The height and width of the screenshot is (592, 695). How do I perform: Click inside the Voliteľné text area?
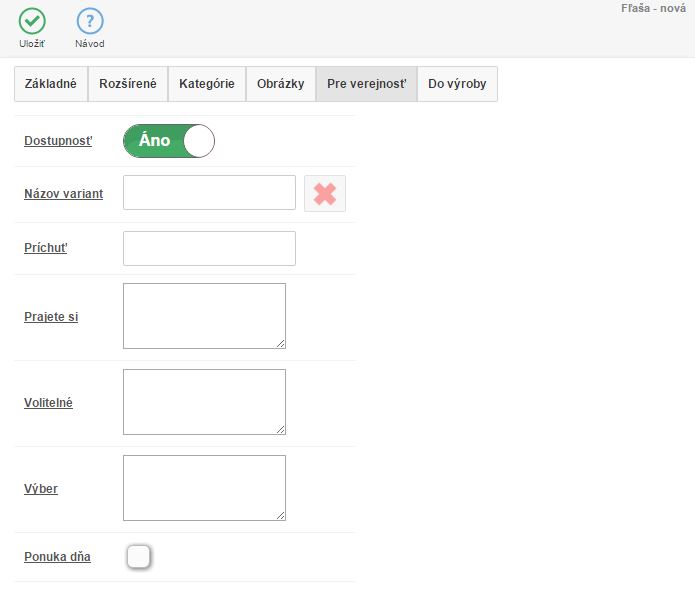tap(204, 402)
